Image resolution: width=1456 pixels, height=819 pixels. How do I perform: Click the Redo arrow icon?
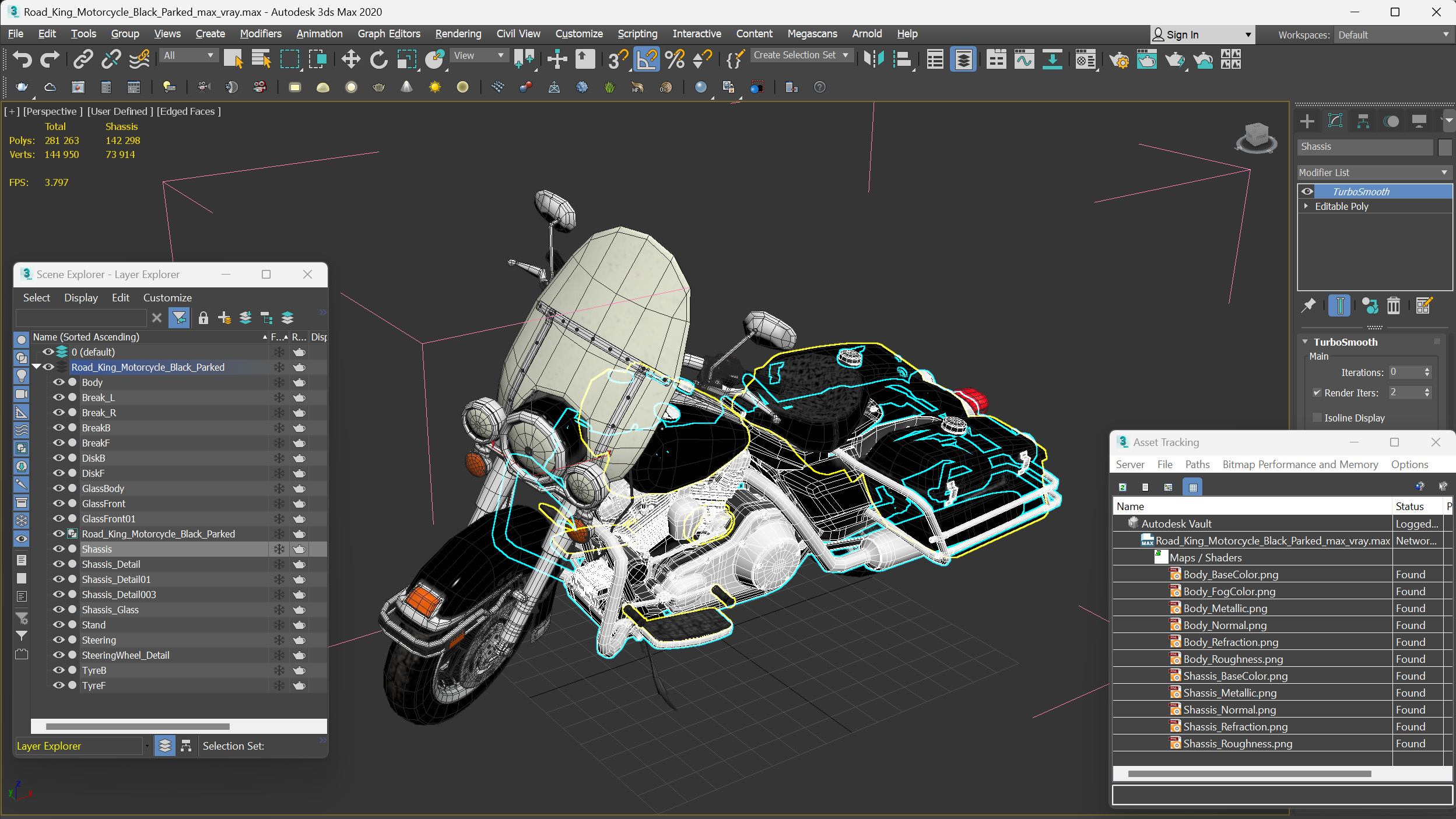click(50, 59)
